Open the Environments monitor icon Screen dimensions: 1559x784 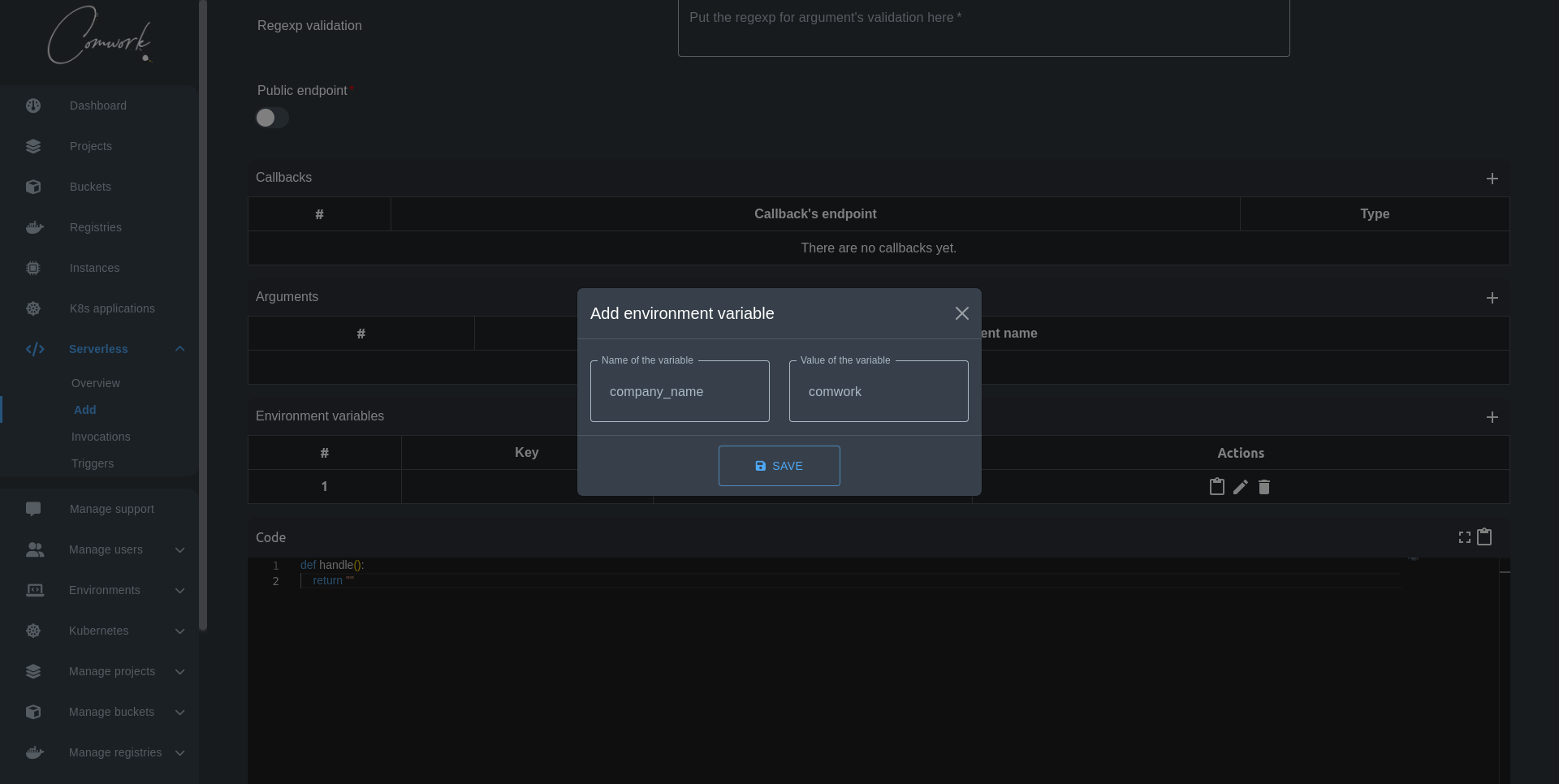point(35,590)
